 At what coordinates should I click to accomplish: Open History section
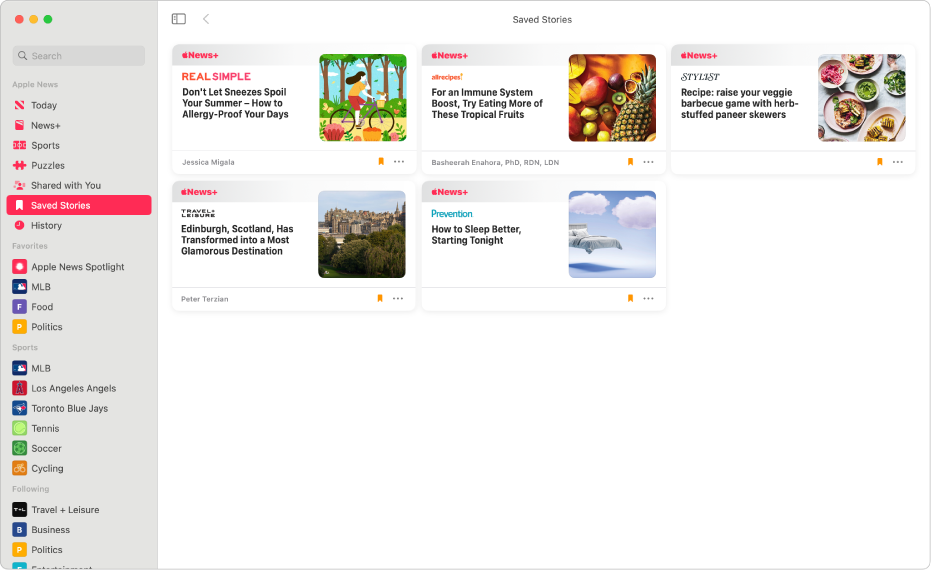click(78, 226)
